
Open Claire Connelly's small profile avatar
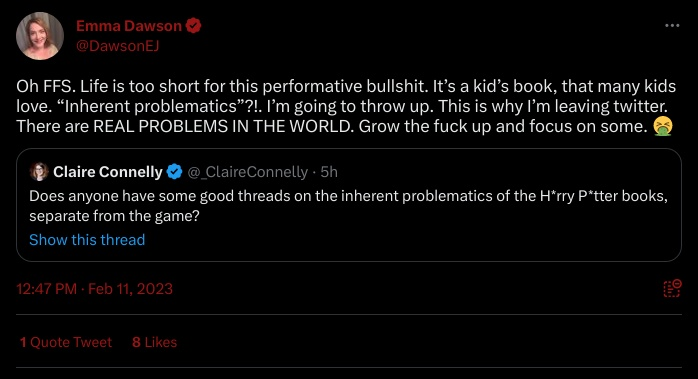(39, 171)
